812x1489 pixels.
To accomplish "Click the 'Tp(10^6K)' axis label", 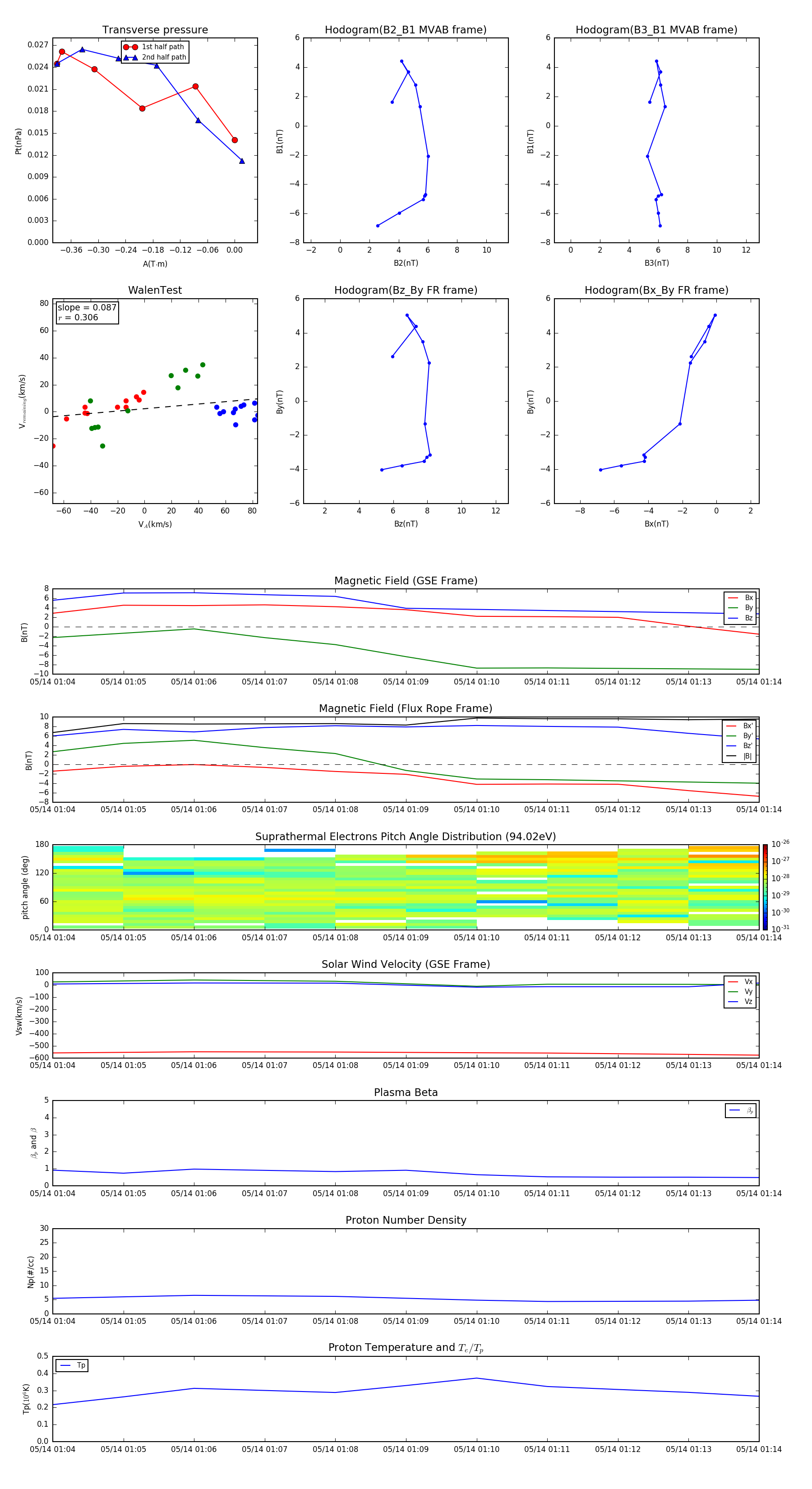I will [26, 1398].
